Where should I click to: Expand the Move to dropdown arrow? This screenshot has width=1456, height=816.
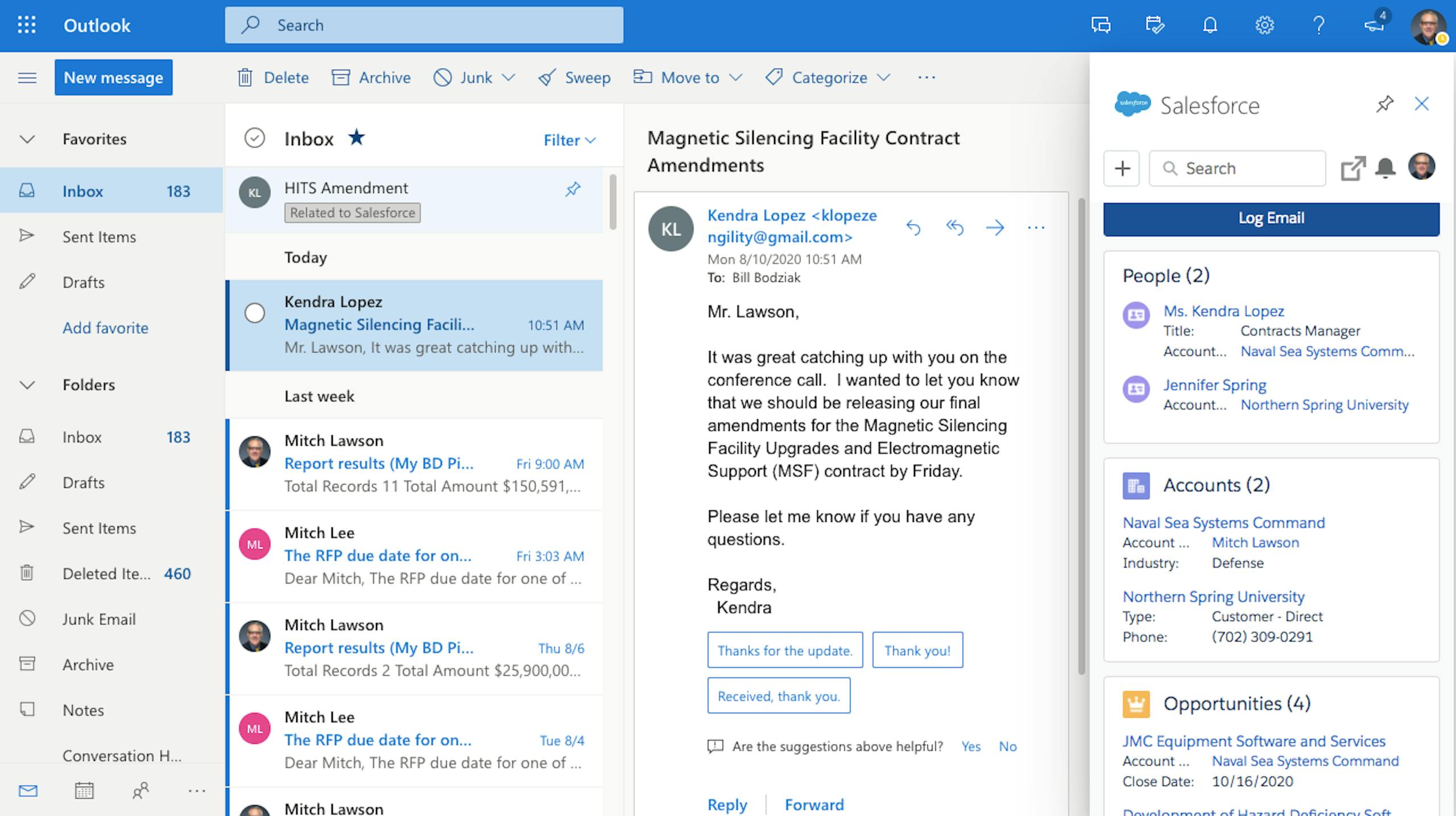[x=735, y=77]
